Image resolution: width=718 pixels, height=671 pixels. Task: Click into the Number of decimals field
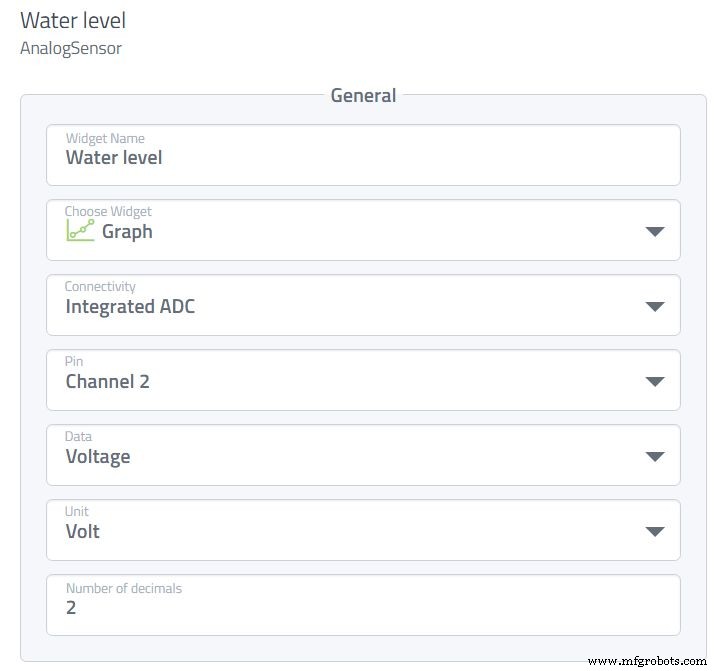point(363,606)
